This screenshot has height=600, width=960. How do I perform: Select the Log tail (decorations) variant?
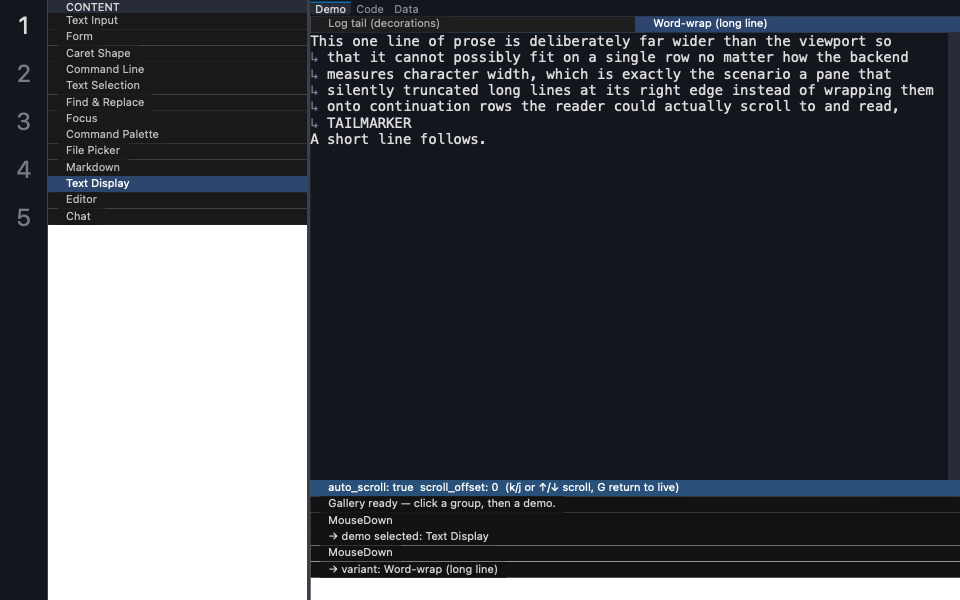[x=473, y=24]
